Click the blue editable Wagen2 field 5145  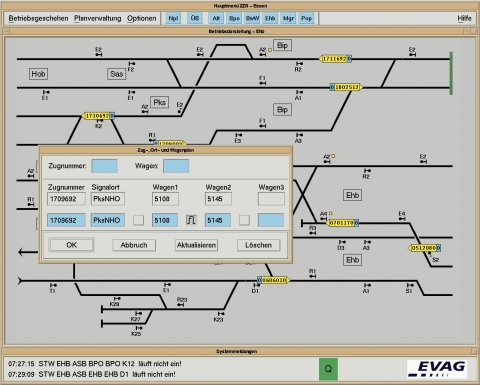(x=218, y=220)
